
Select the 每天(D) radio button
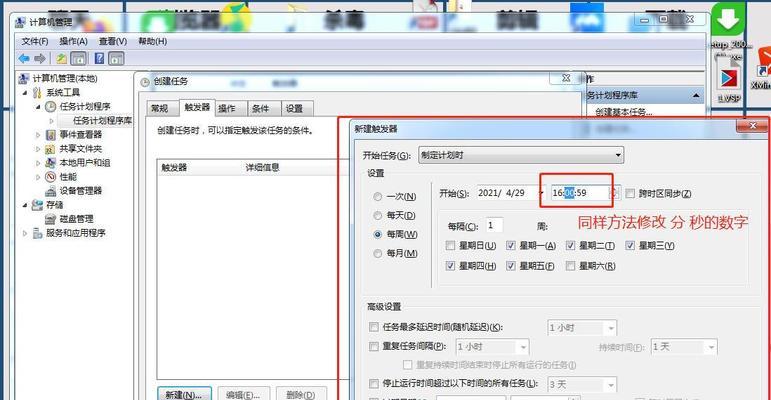378,215
